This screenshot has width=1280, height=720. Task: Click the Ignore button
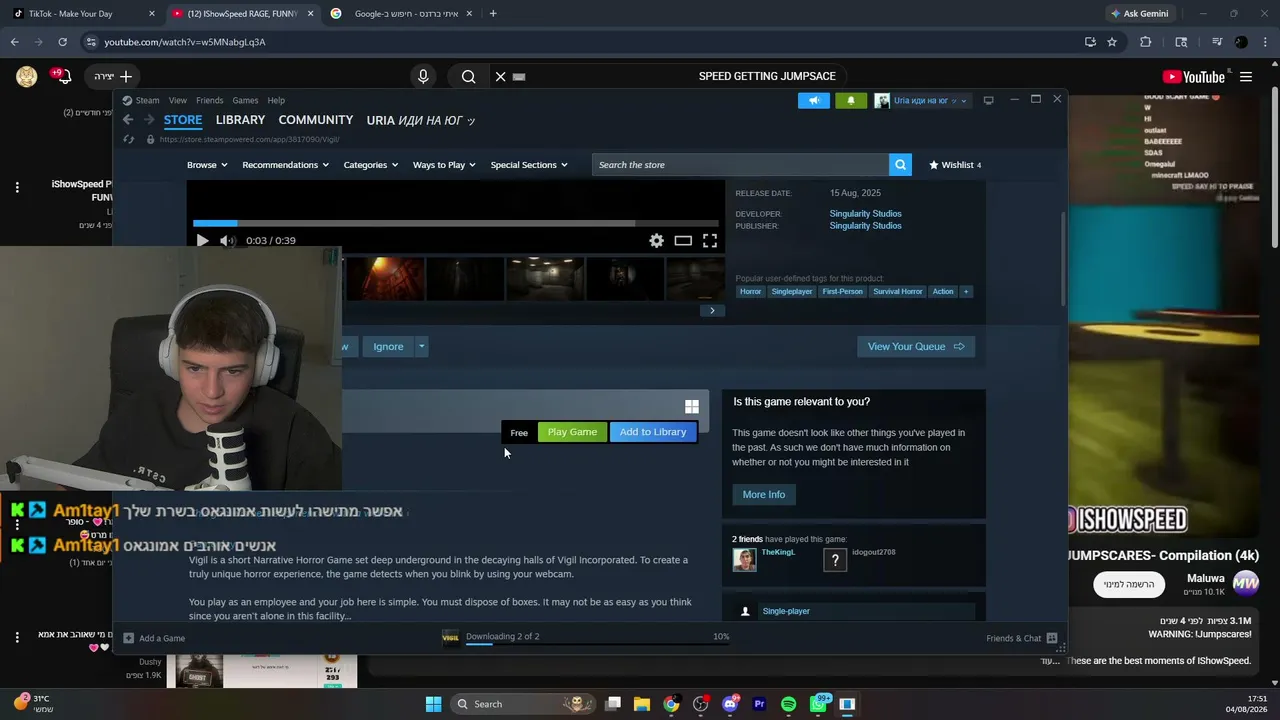[388, 347]
